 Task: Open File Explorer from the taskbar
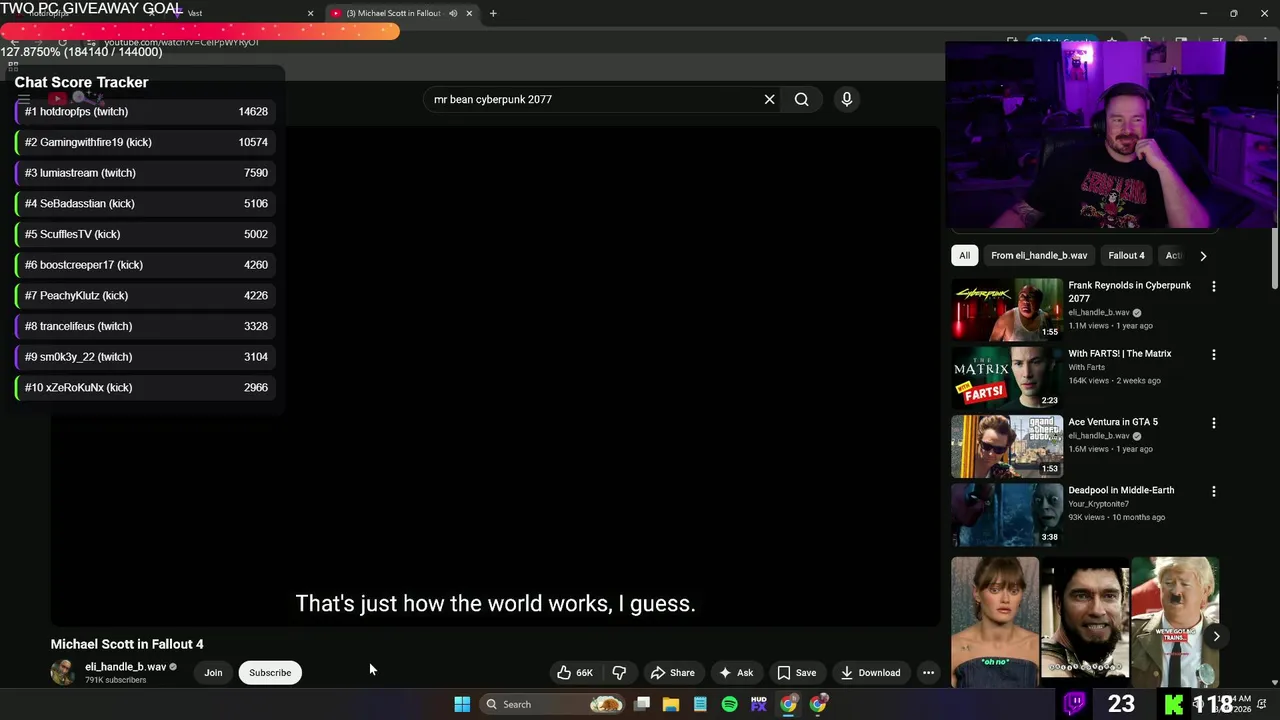671,704
